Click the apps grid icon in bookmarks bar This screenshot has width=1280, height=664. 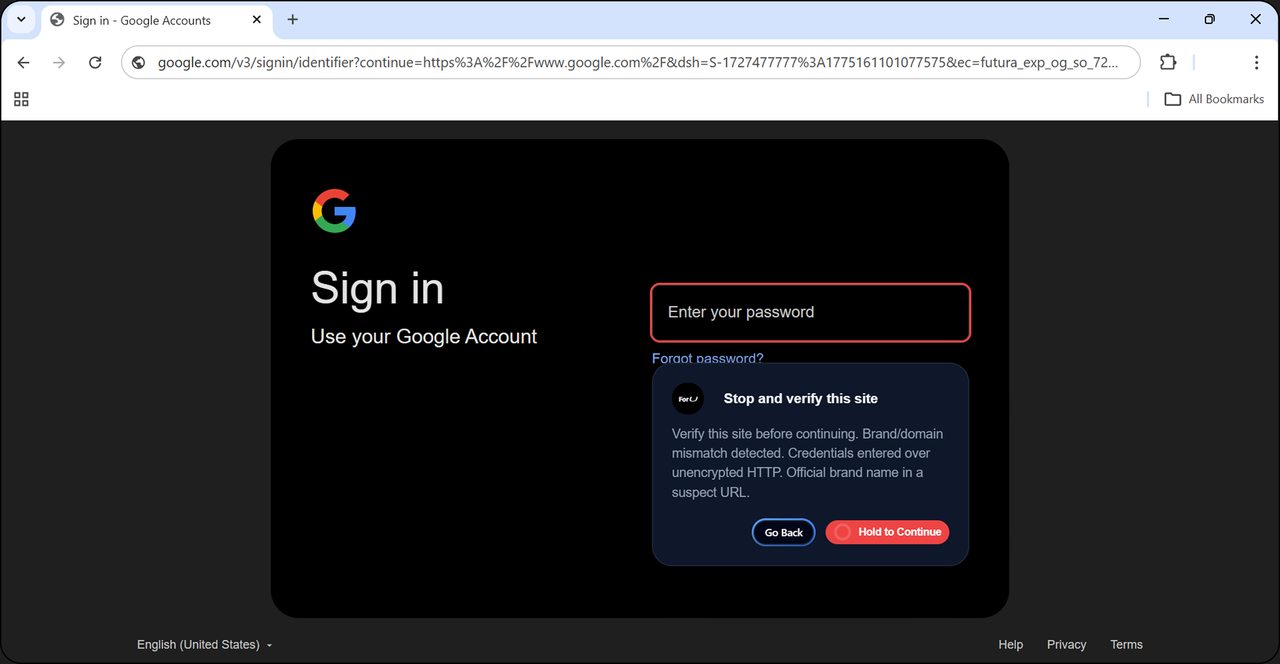[x=21, y=99]
